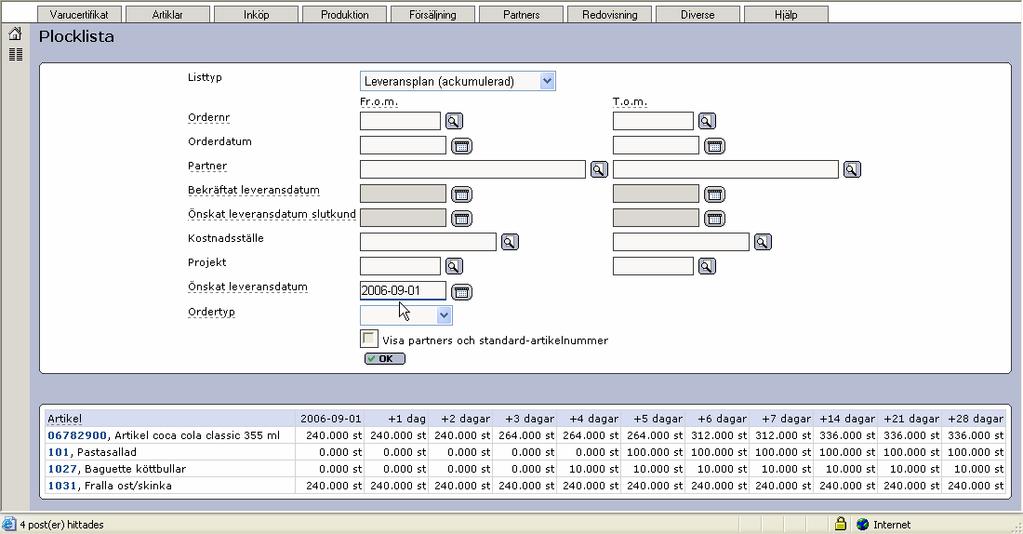
Task: Open article 101 Pastasallad link
Action: pyautogui.click(x=58, y=452)
